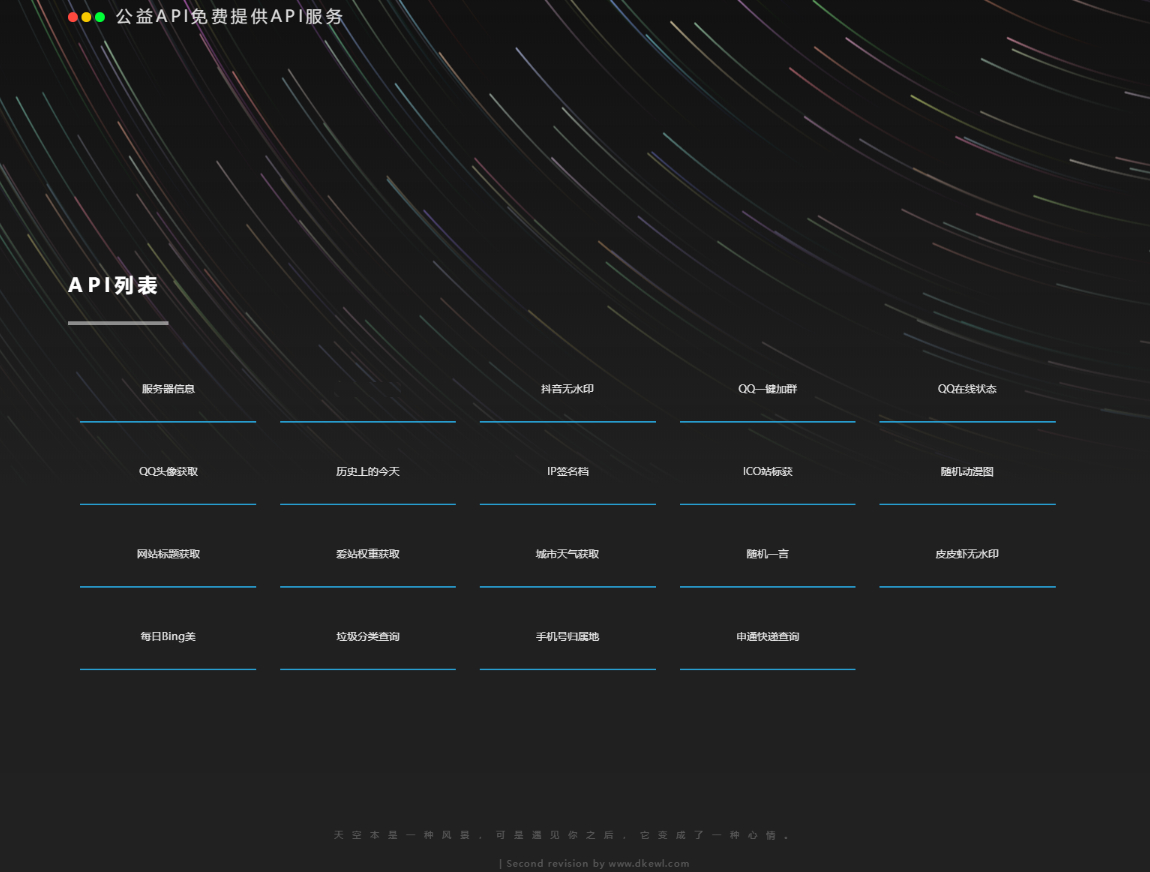This screenshot has width=1150, height=872.
Task: Click the API列表 section heading
Action: click(x=113, y=285)
